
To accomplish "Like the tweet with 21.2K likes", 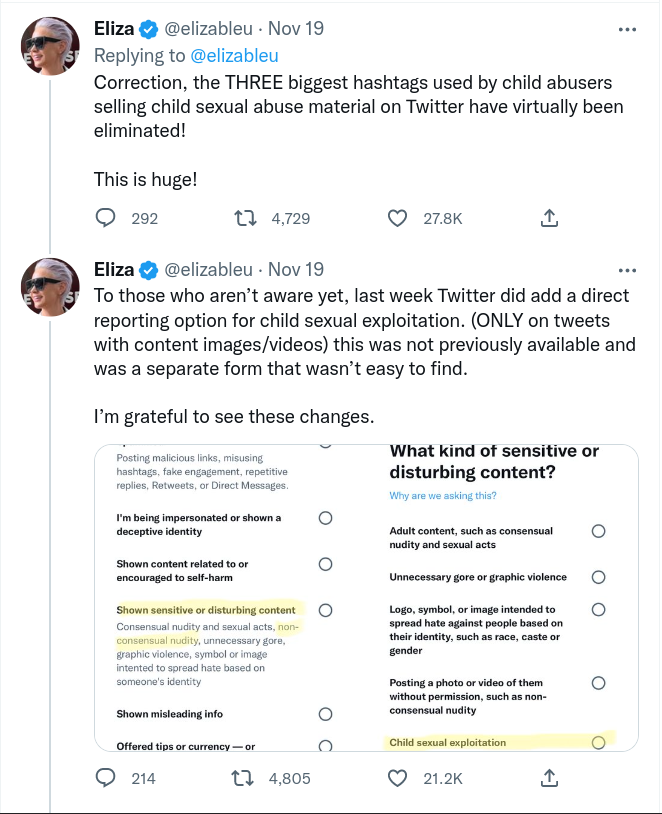I will pyautogui.click(x=398, y=777).
